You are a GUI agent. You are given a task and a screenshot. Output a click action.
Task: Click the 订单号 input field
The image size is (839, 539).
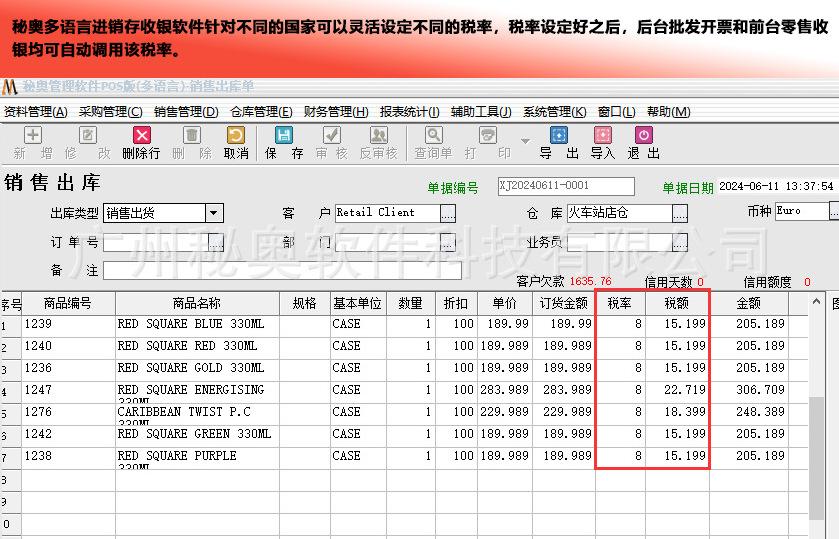click(x=156, y=243)
